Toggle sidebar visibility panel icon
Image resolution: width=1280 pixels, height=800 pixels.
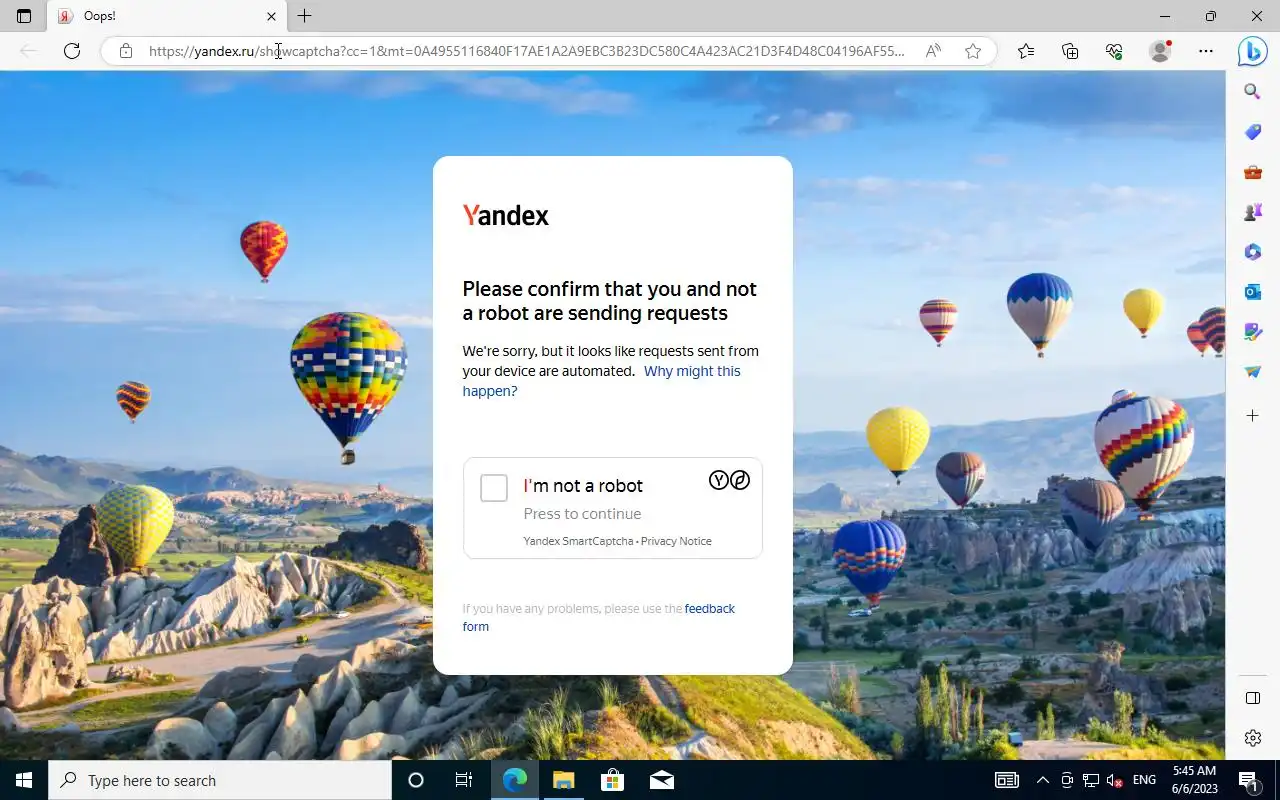(x=1252, y=698)
